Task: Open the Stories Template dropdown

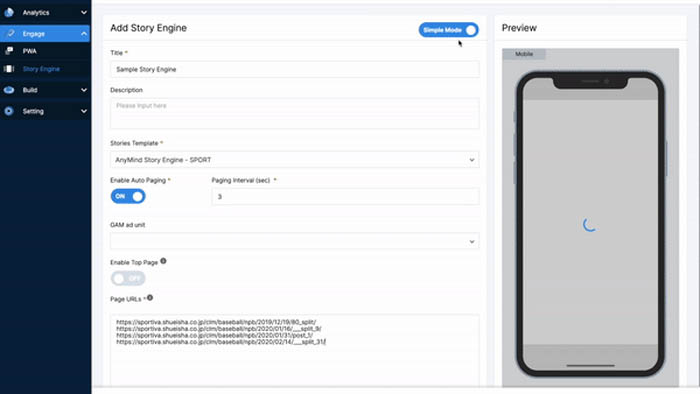Action: click(x=295, y=160)
